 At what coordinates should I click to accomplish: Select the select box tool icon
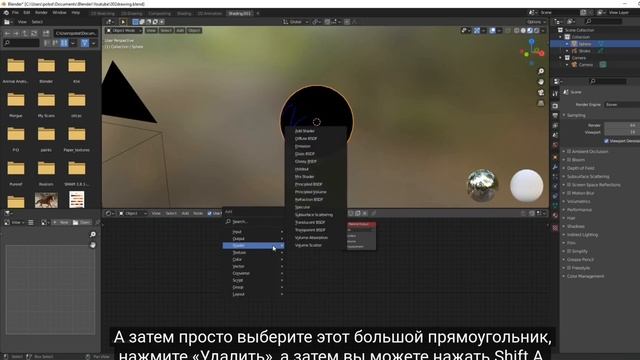[x=136, y=22]
